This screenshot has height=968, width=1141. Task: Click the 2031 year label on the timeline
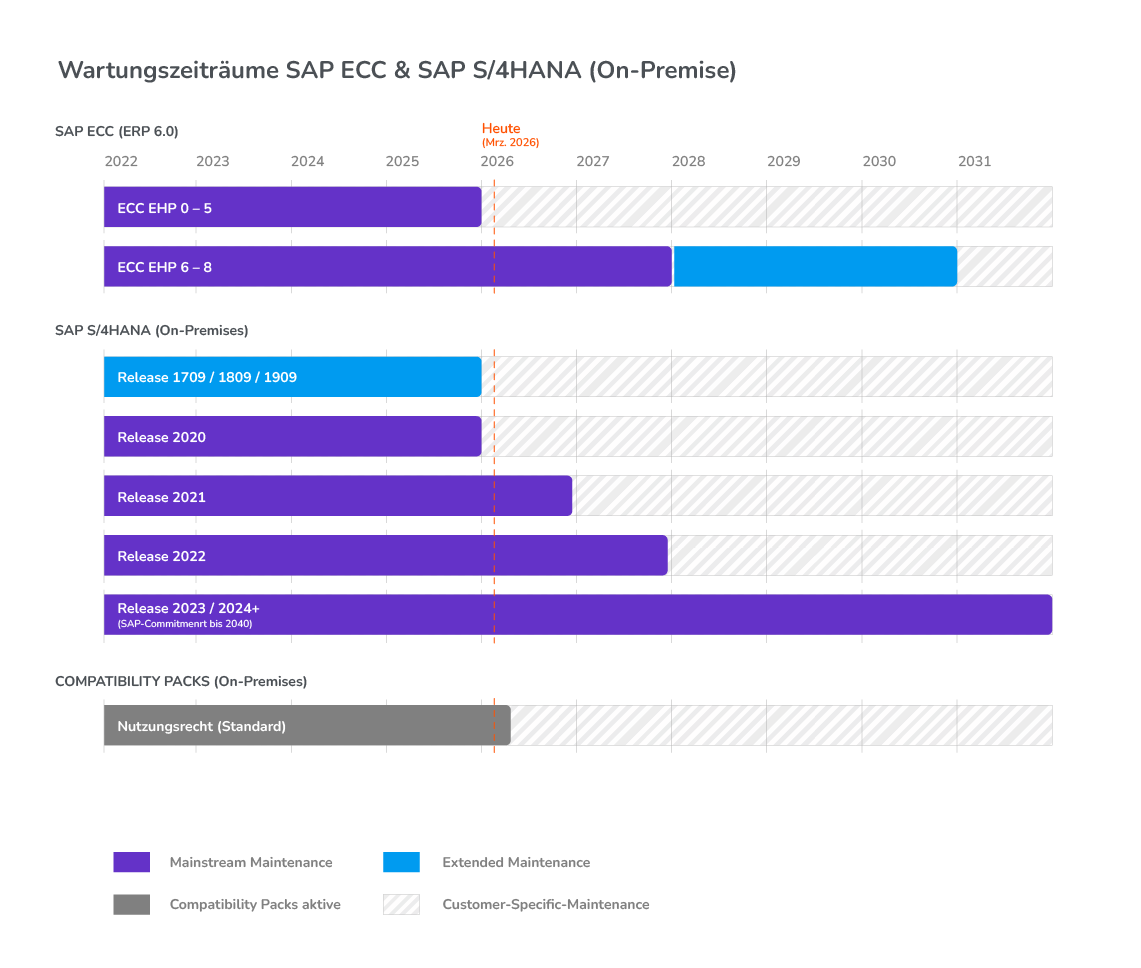[974, 161]
